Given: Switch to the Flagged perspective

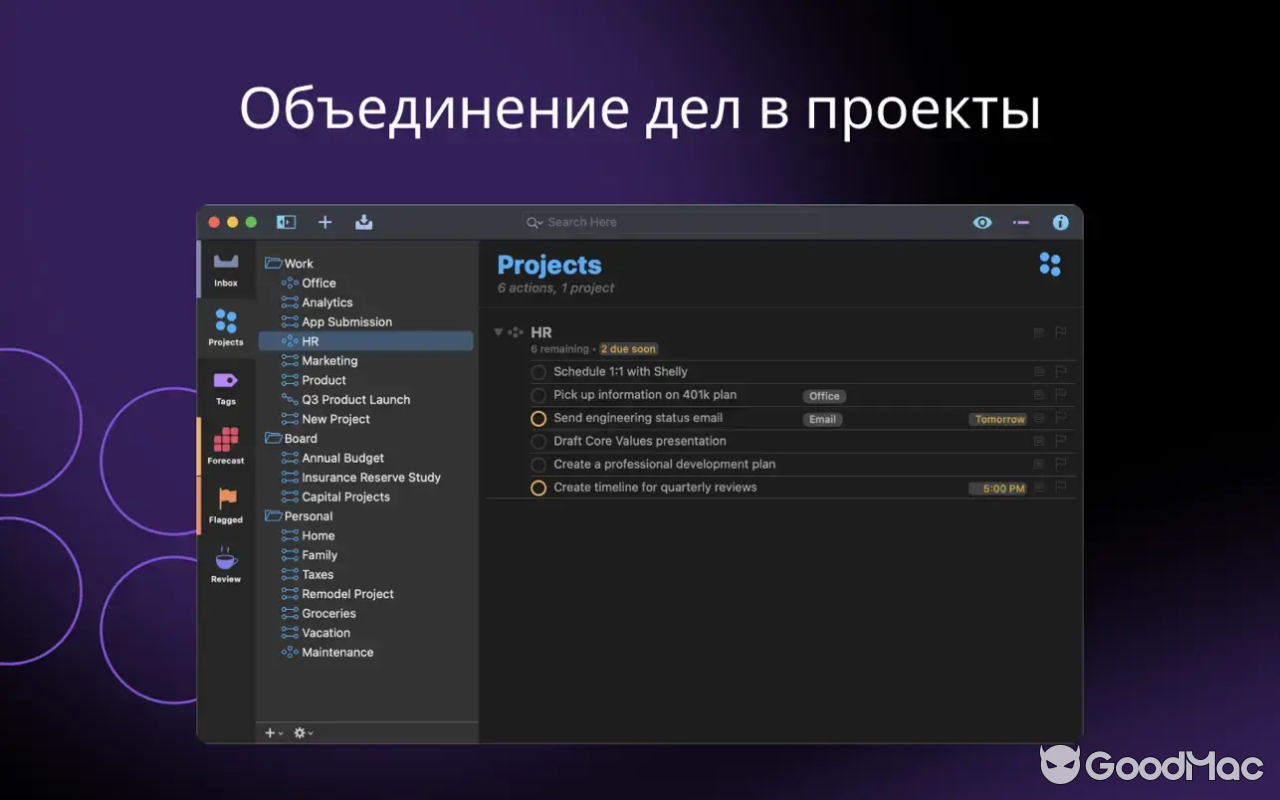Looking at the screenshot, I should point(225,502).
